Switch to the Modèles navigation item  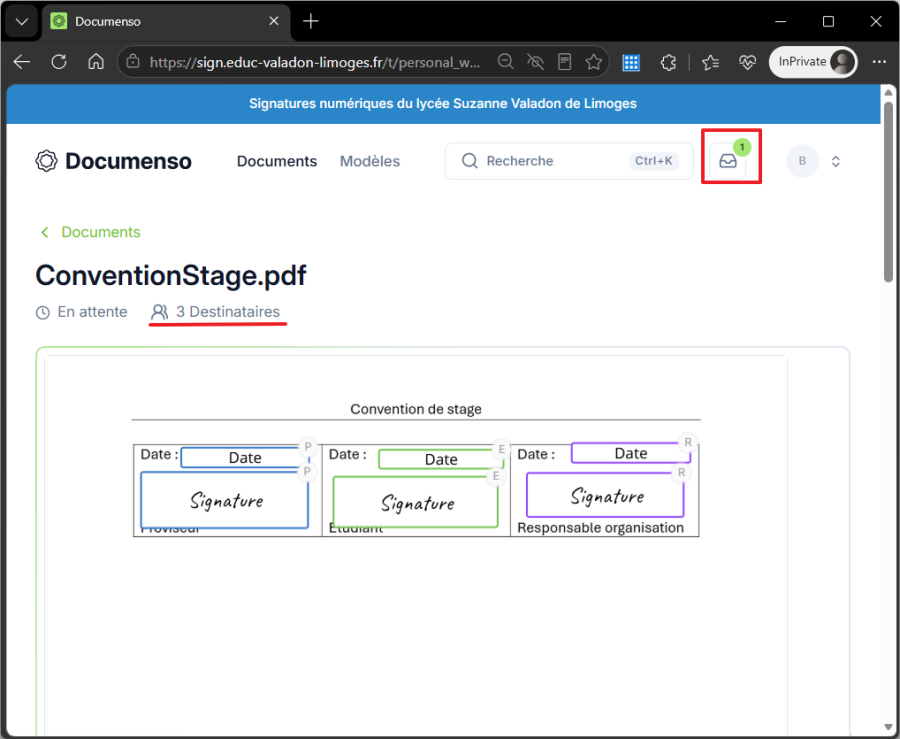click(x=370, y=161)
